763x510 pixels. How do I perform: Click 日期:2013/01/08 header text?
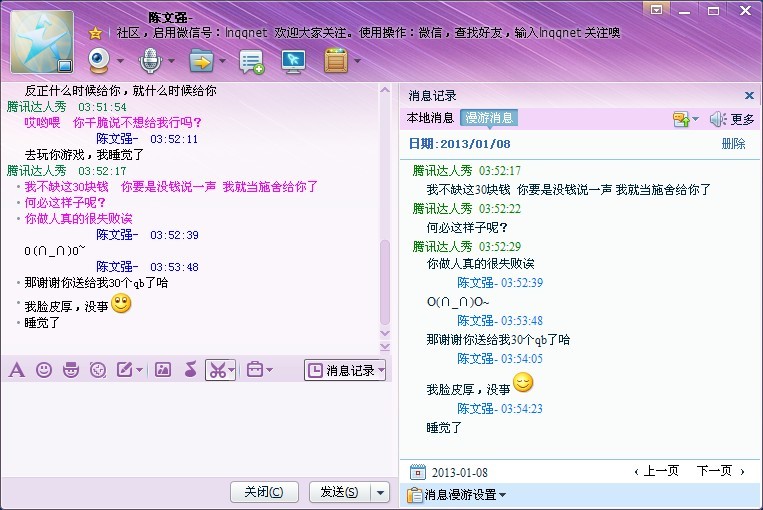(x=459, y=144)
